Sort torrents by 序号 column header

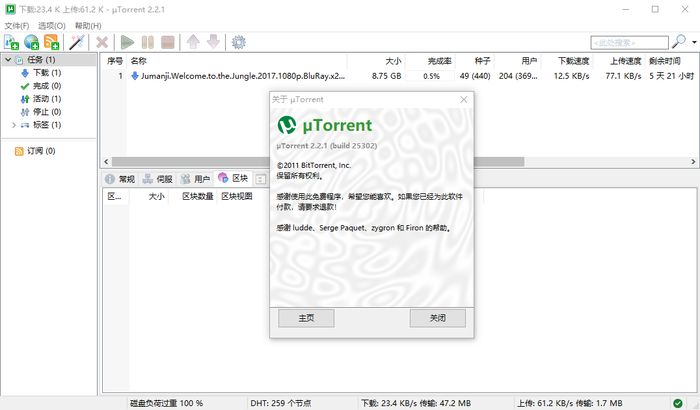coord(115,61)
